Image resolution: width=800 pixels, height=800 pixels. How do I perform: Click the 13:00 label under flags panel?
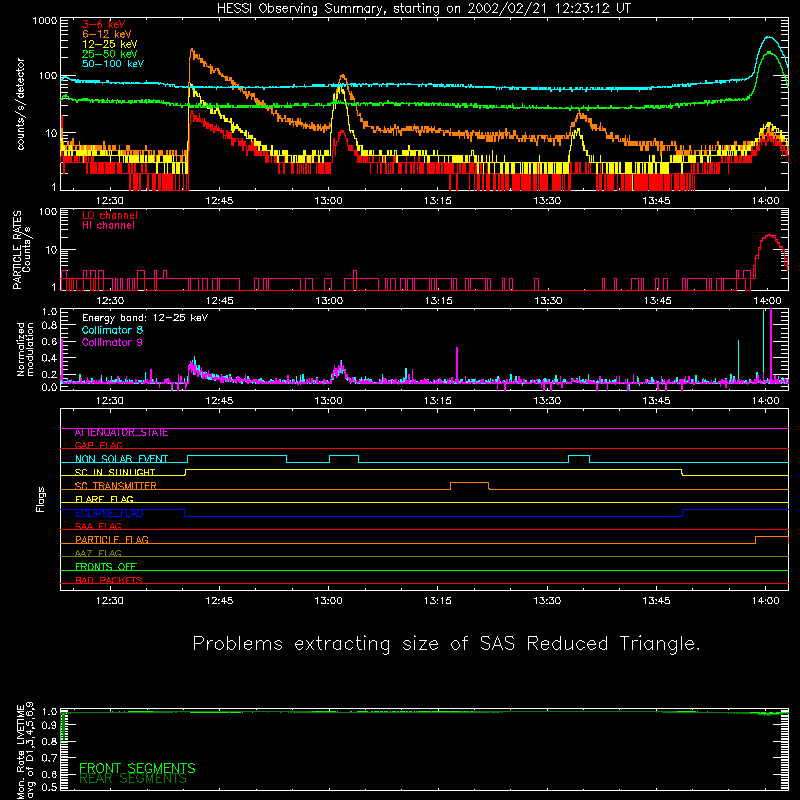[x=329, y=601]
